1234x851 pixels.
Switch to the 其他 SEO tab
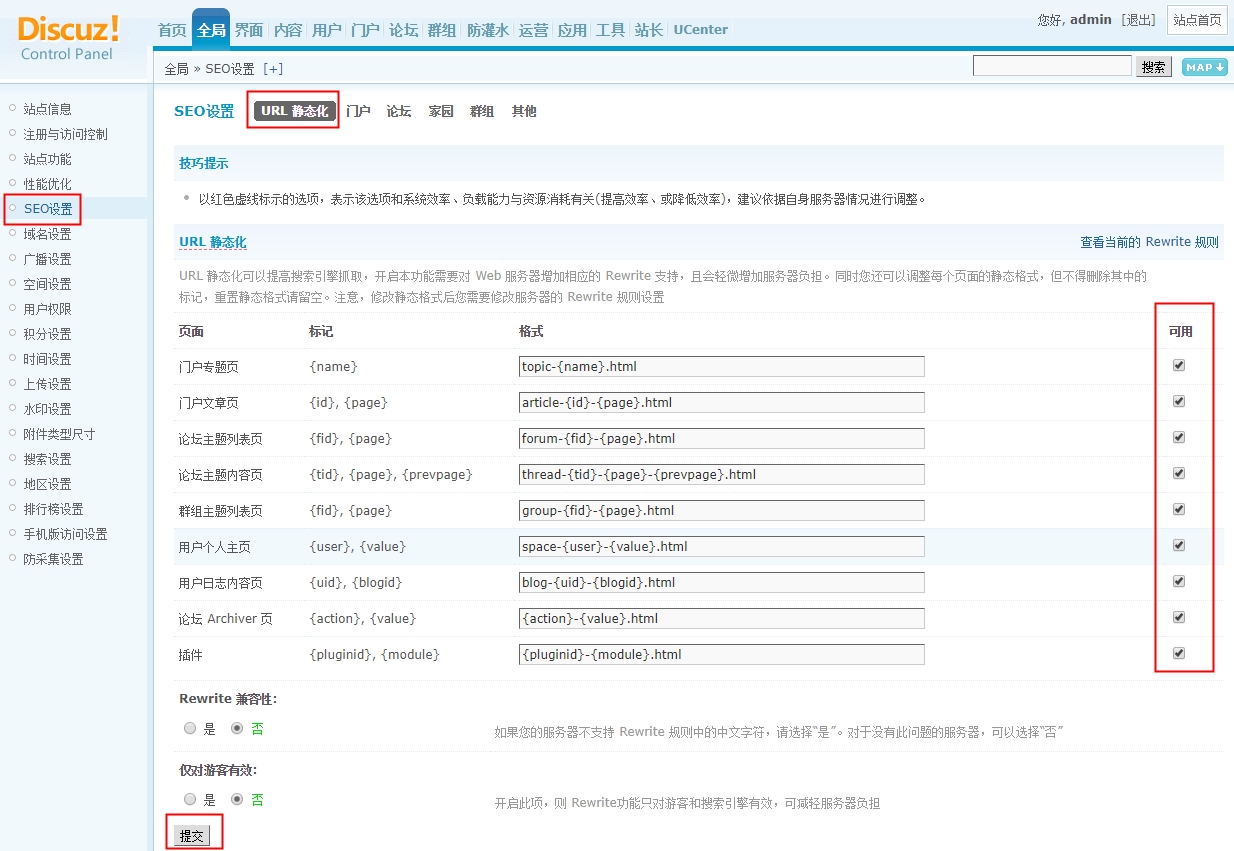pos(524,111)
